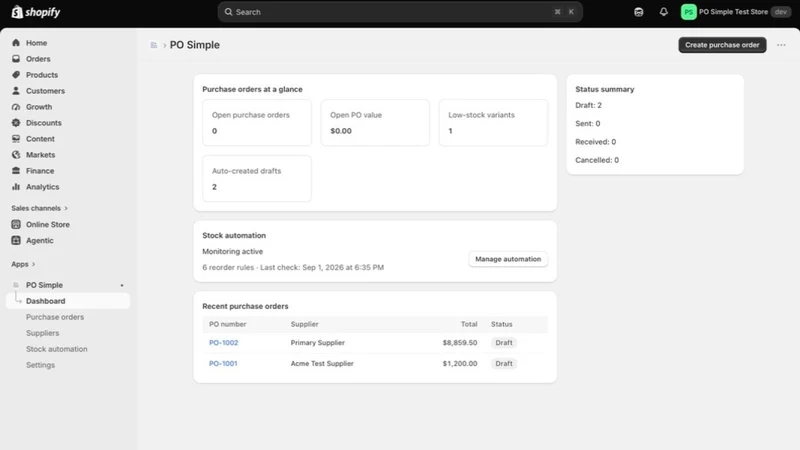Go to Orders in the sidebar
This screenshot has width=800, height=450.
pos(38,59)
